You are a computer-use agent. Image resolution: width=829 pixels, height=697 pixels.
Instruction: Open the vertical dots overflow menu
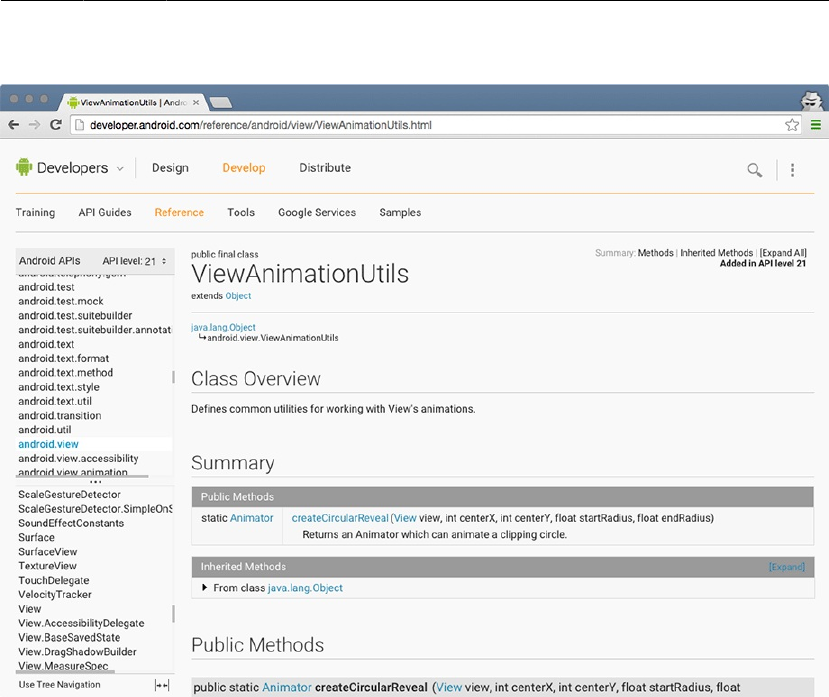792,170
